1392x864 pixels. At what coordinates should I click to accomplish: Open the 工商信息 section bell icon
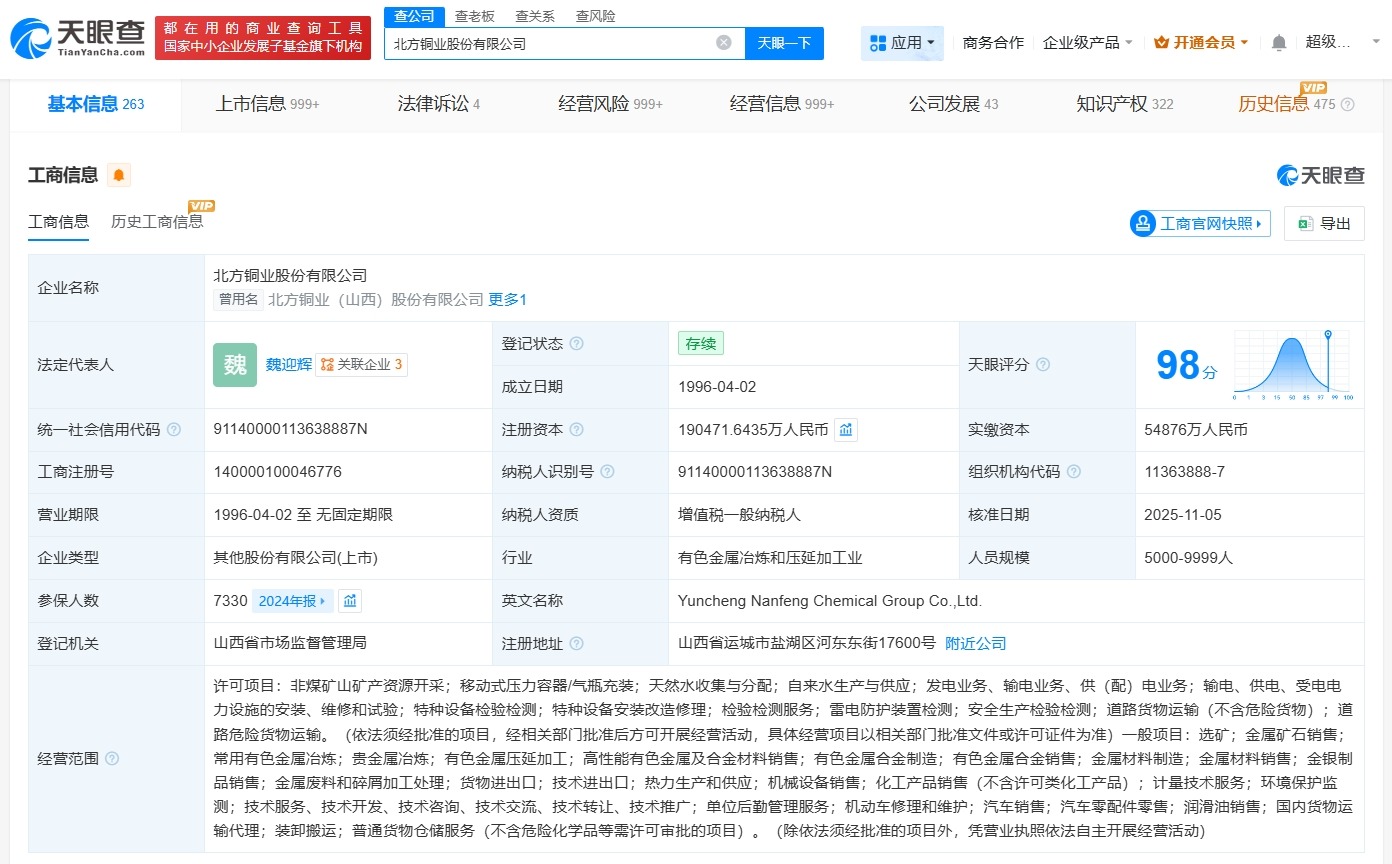[120, 175]
